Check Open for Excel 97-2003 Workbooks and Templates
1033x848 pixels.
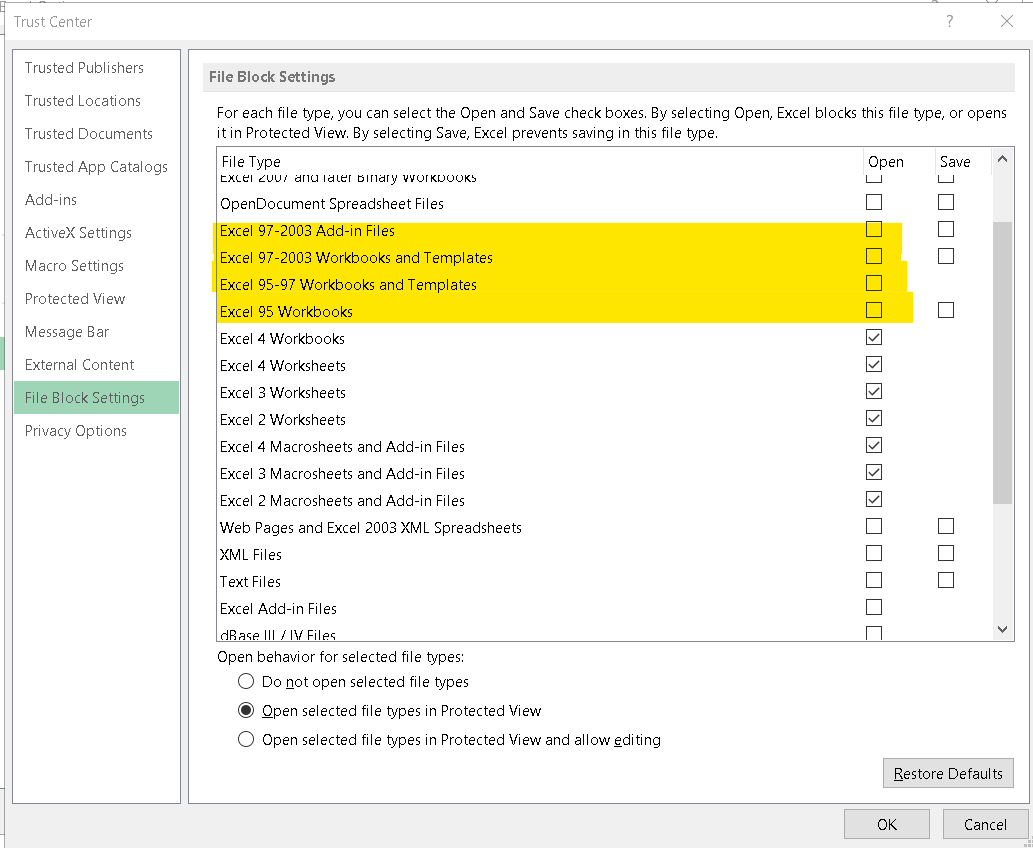tap(874, 256)
